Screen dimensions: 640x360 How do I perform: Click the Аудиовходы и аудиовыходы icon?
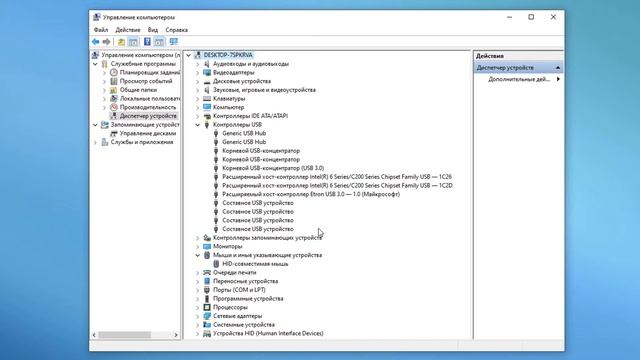[207, 64]
